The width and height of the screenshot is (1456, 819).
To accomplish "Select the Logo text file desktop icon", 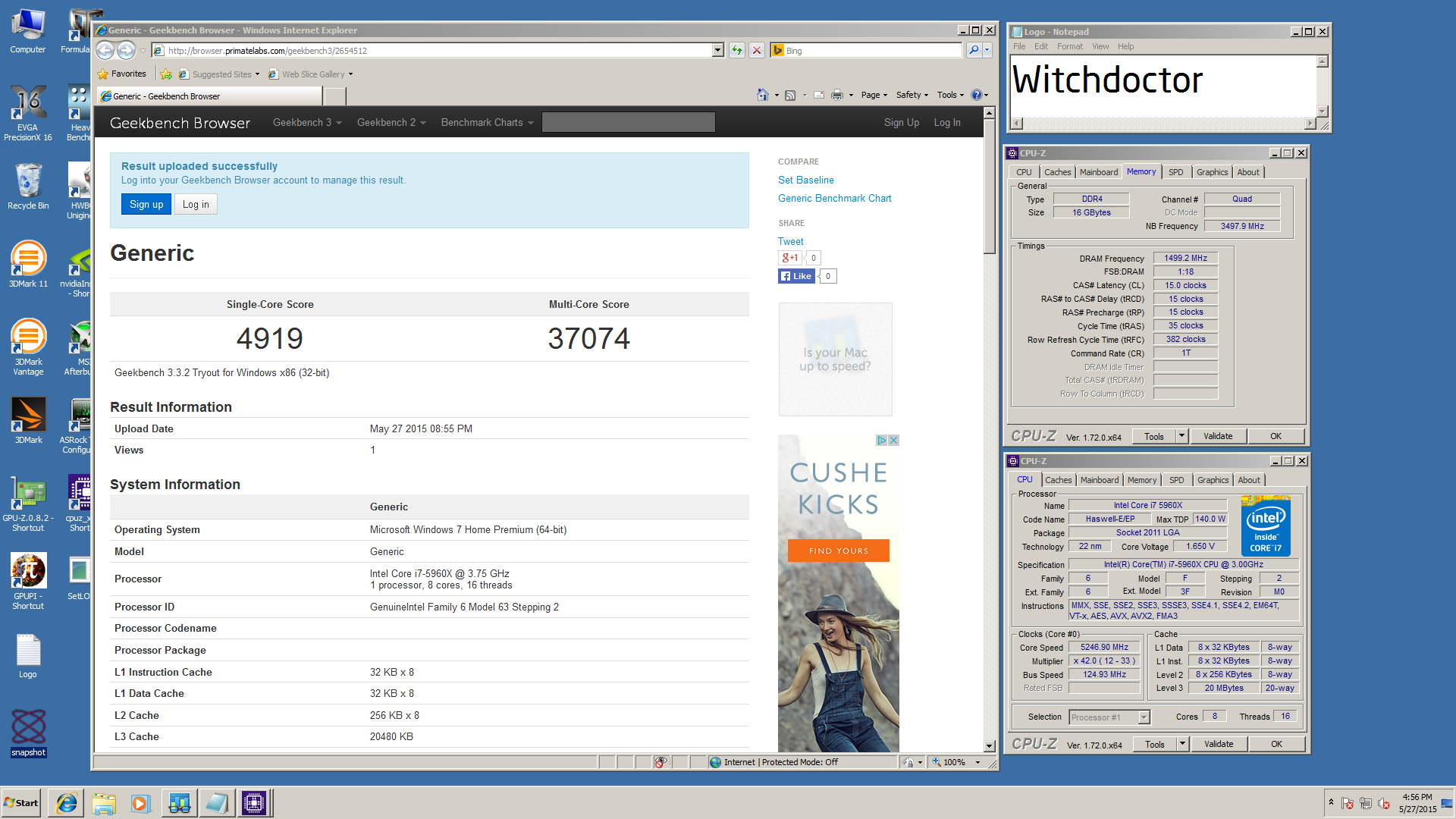I will tap(28, 655).
